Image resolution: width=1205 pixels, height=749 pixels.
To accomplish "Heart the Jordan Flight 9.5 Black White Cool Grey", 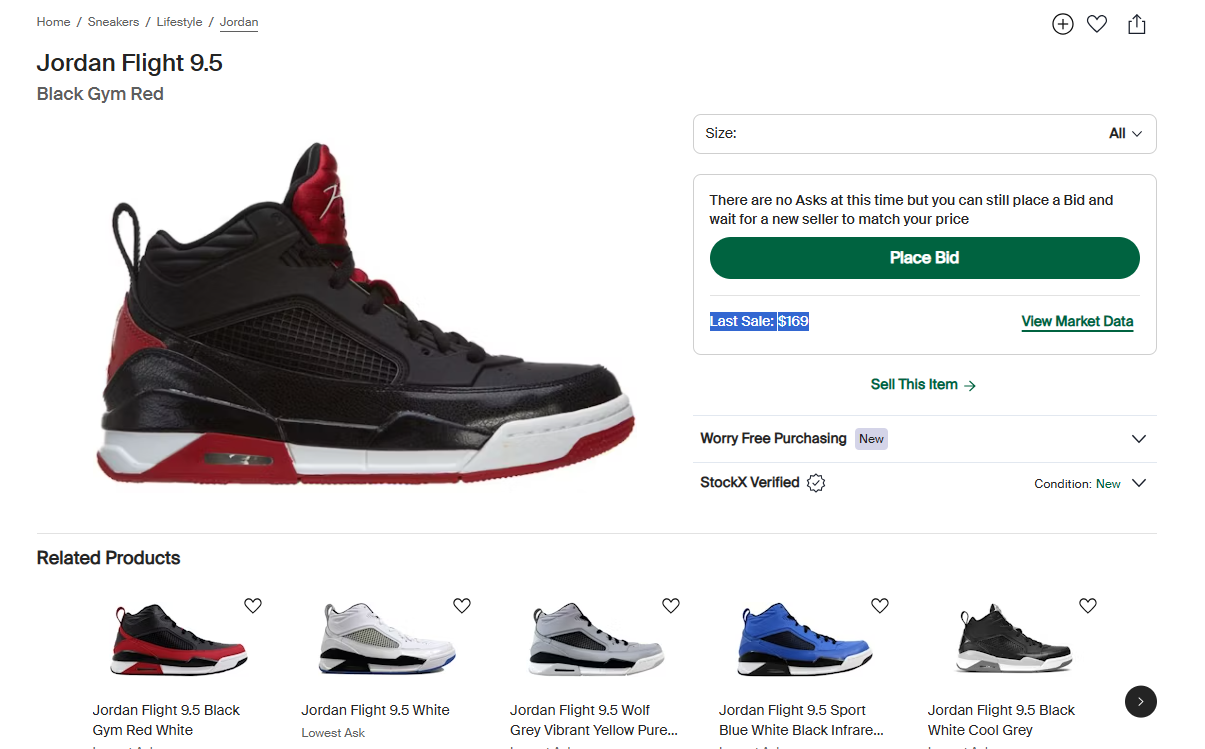I will point(1088,605).
